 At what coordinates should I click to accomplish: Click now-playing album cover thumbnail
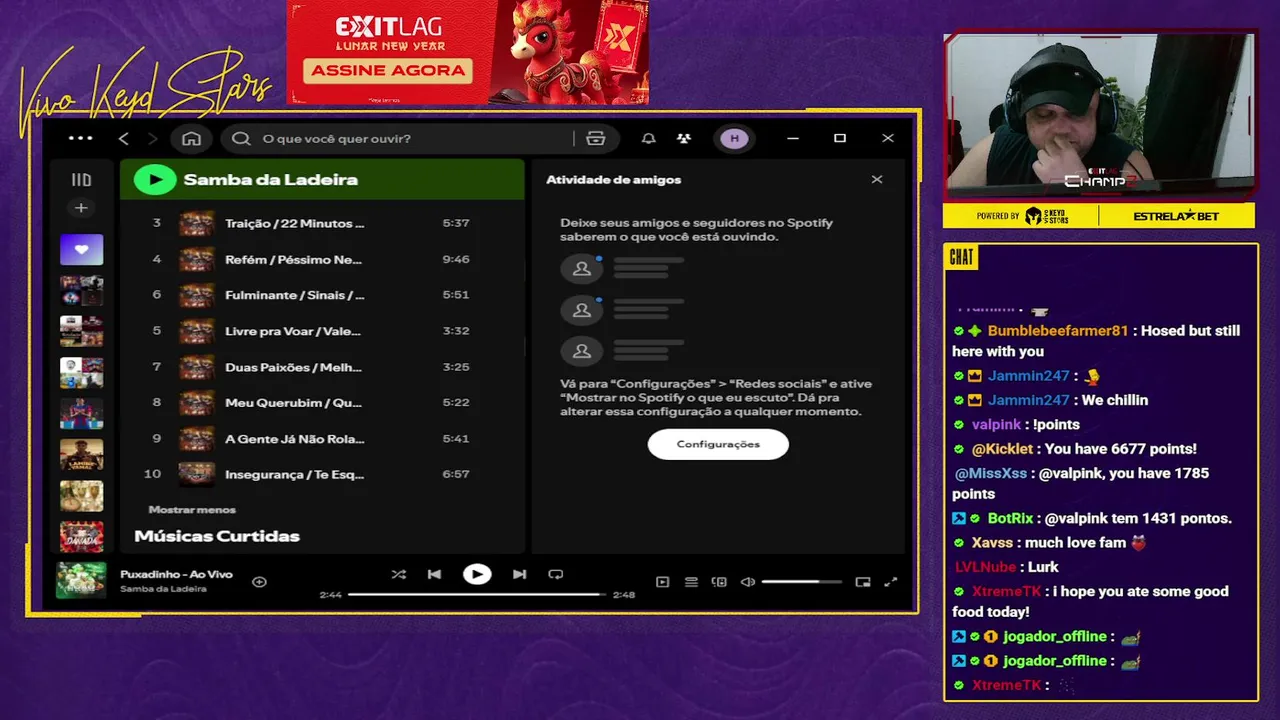[81, 580]
